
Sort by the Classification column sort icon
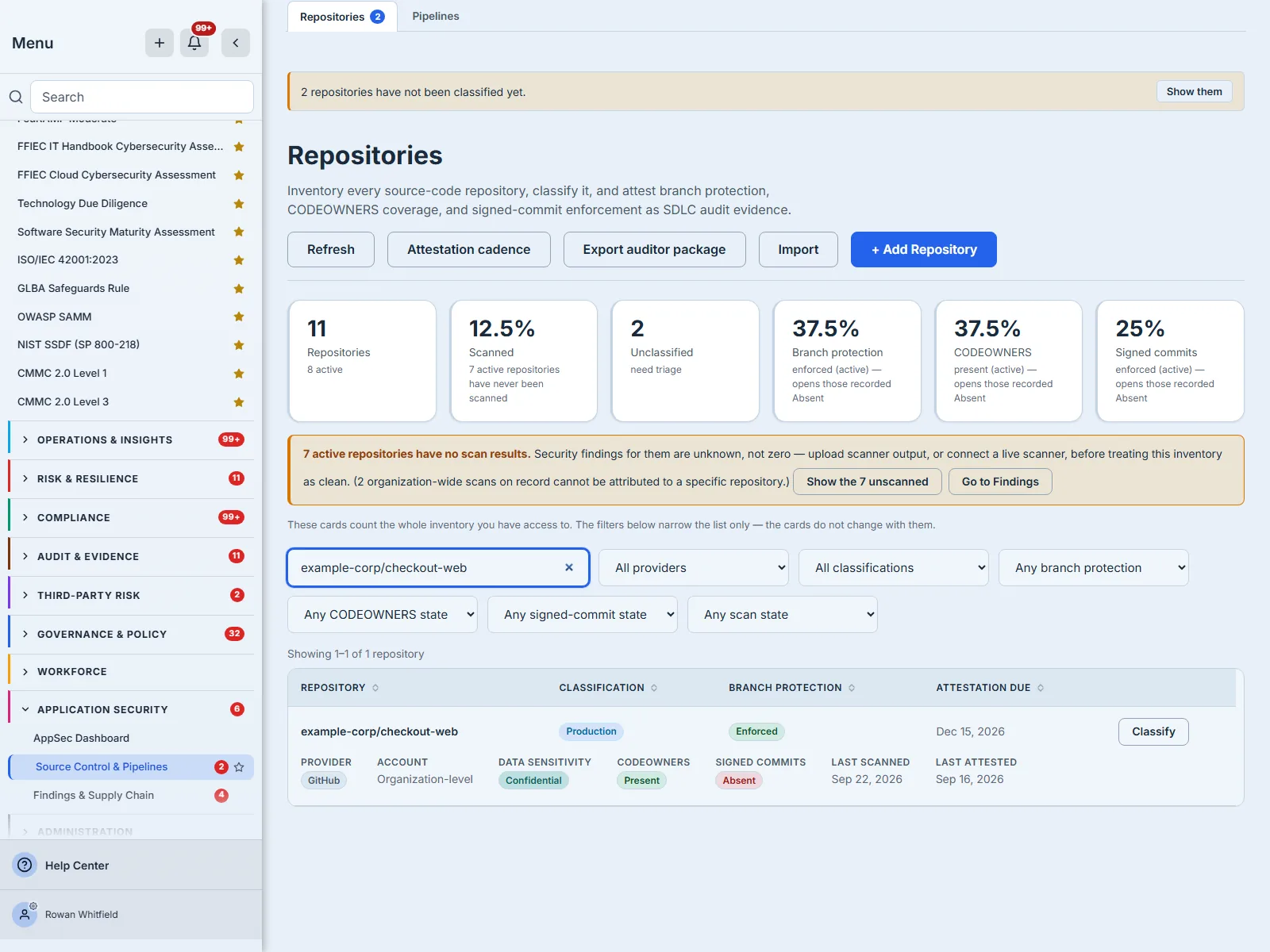pos(654,688)
